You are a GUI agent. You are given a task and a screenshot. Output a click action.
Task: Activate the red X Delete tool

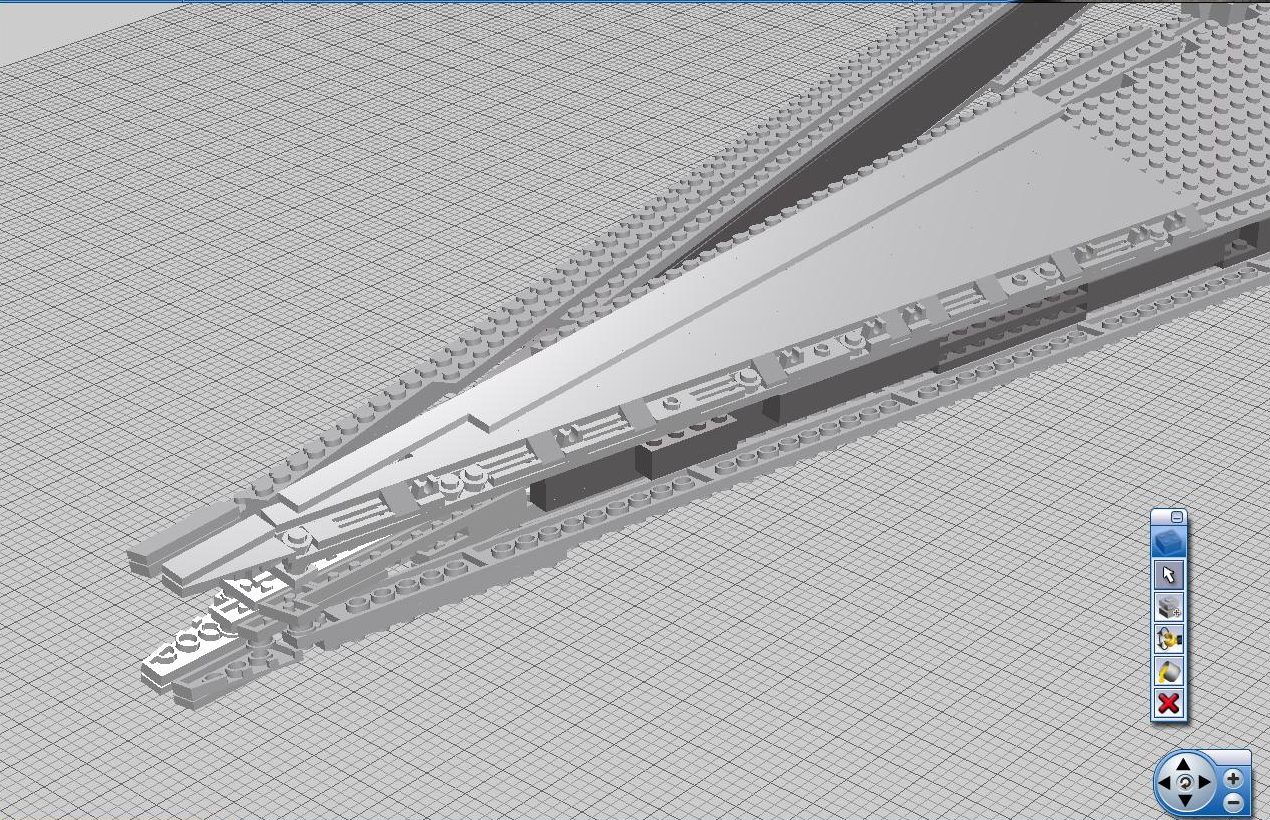[x=1168, y=703]
